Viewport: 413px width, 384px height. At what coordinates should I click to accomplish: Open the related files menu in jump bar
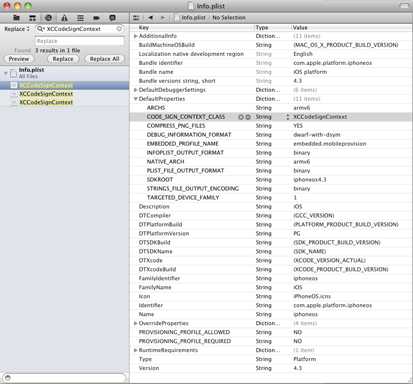(136, 18)
